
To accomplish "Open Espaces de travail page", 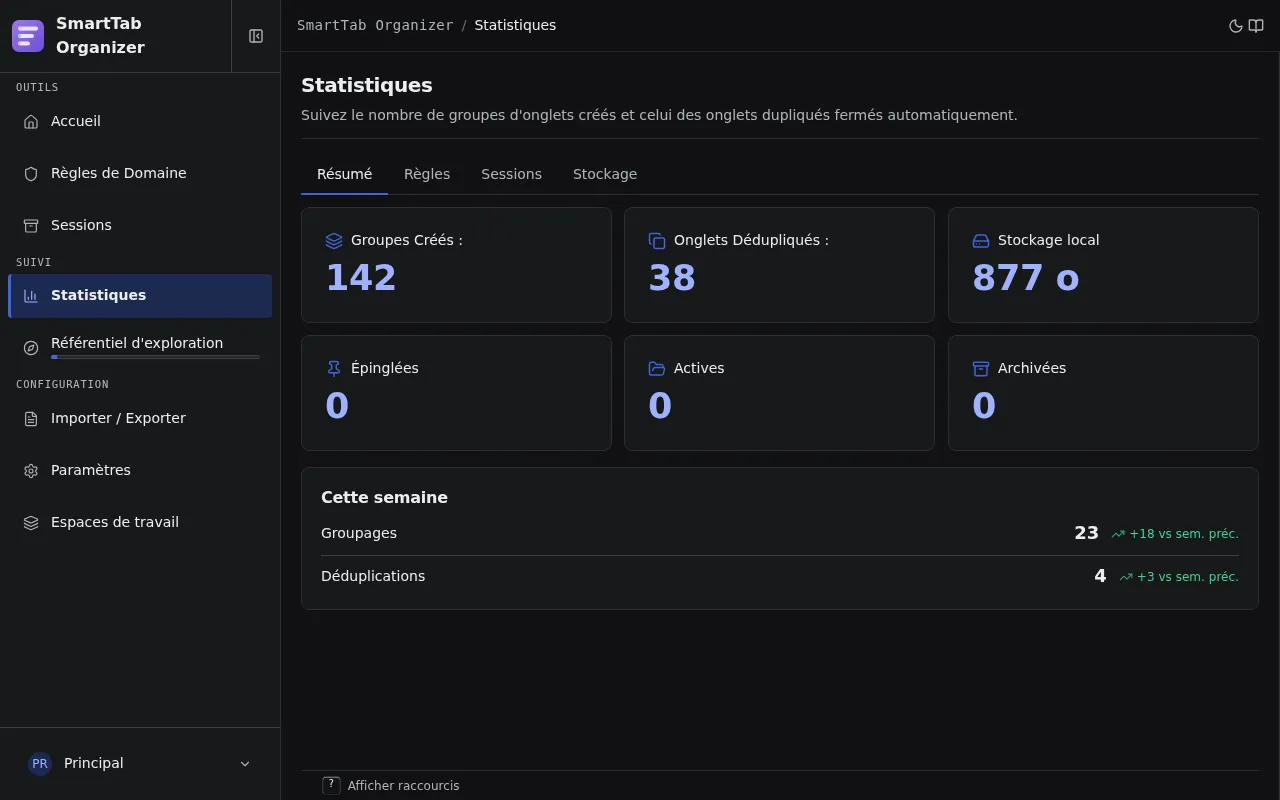I will pyautogui.click(x=140, y=522).
